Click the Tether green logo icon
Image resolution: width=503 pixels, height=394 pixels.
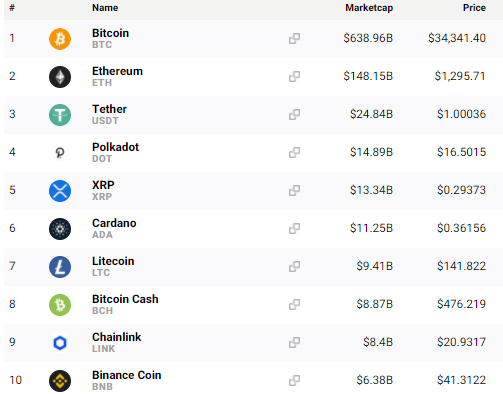coord(60,115)
